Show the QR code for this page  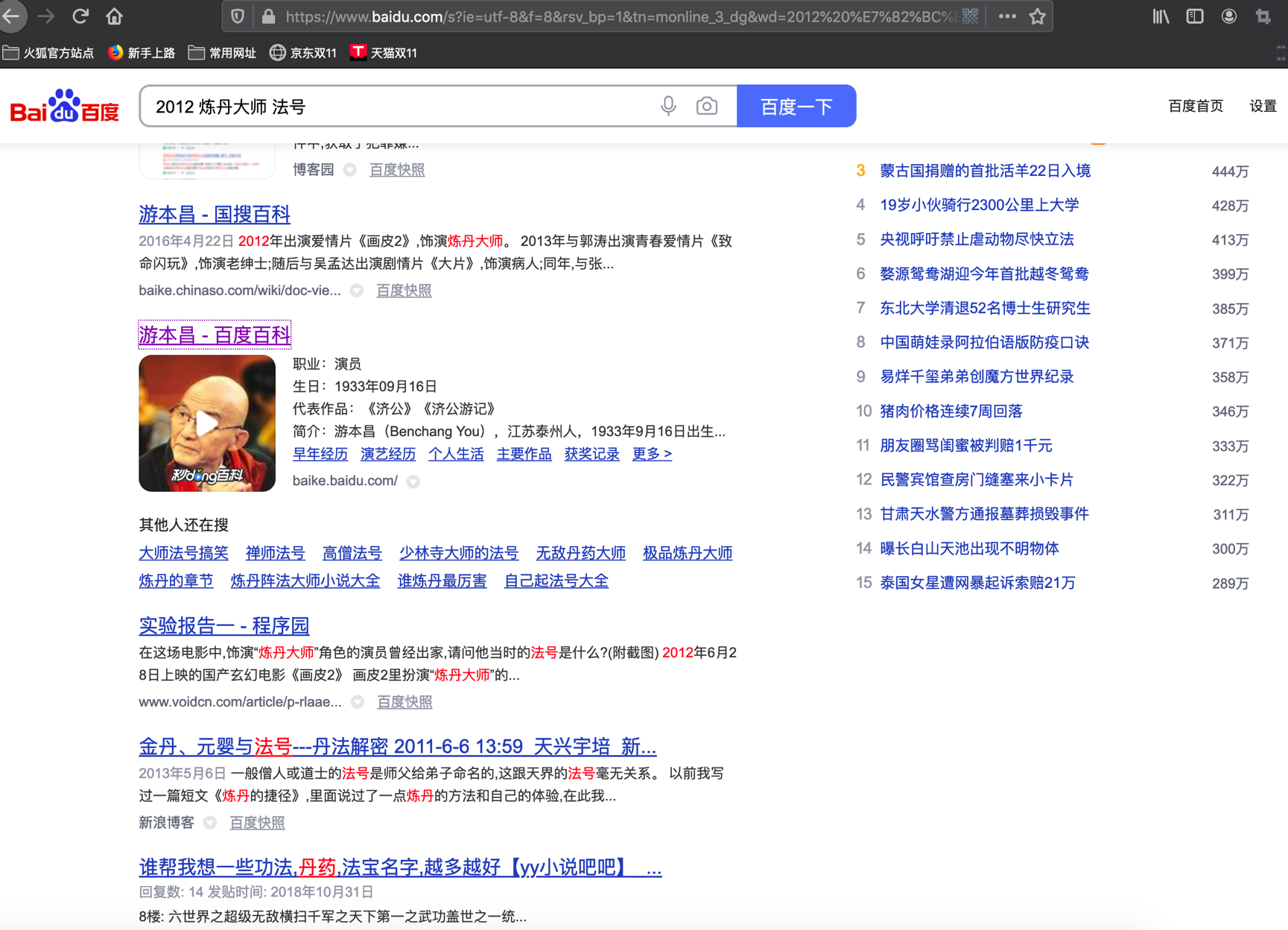pos(970,16)
